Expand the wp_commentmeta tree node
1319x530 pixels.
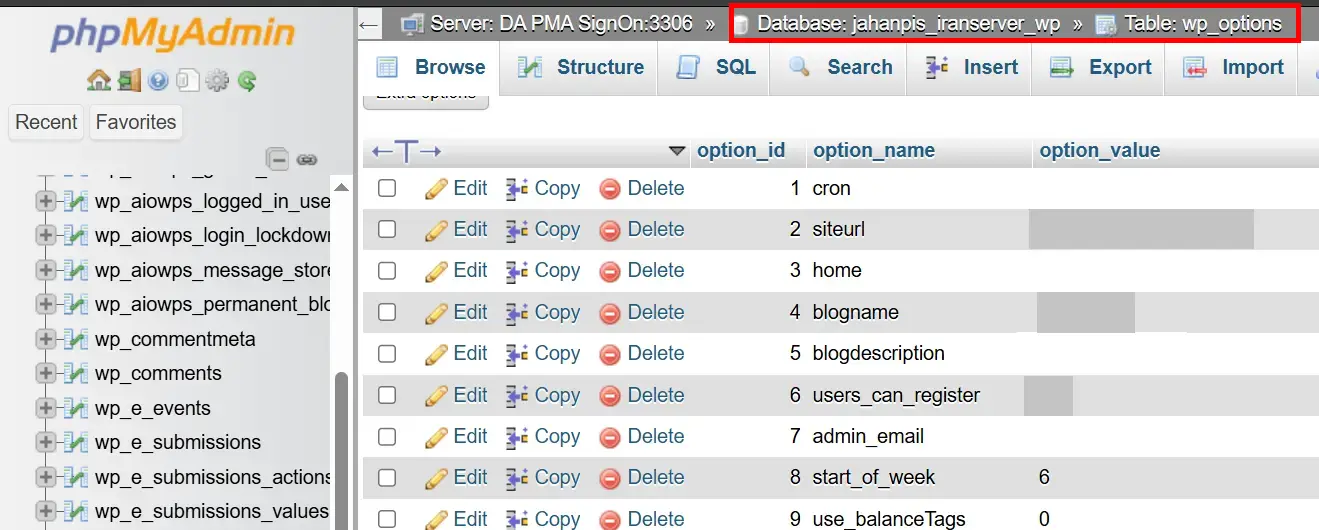(45, 339)
